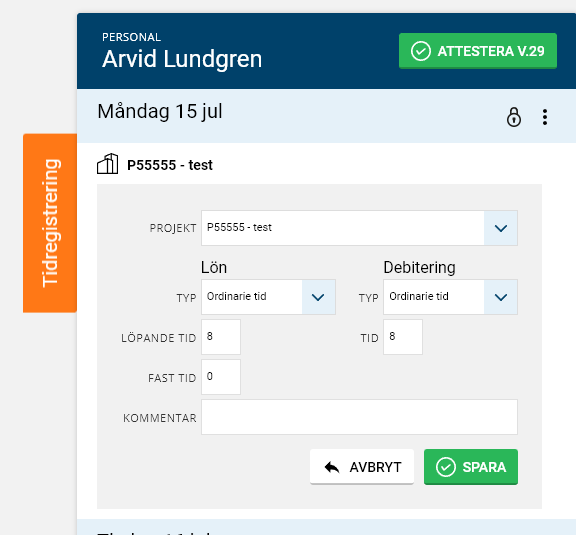576x535 pixels.
Task: Click into the Fast tid field
Action: (221, 377)
